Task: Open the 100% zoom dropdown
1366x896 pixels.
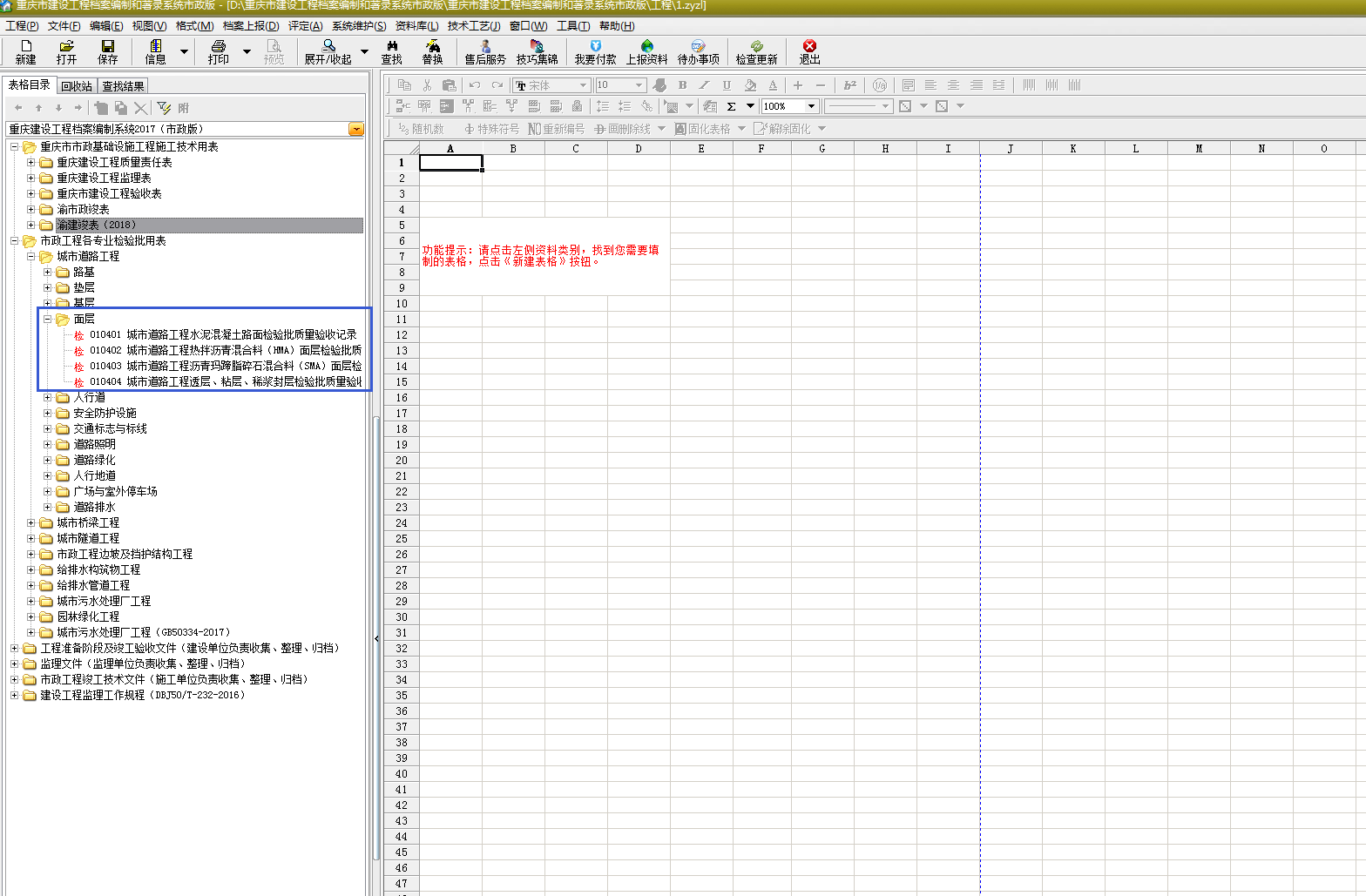Action: point(812,106)
